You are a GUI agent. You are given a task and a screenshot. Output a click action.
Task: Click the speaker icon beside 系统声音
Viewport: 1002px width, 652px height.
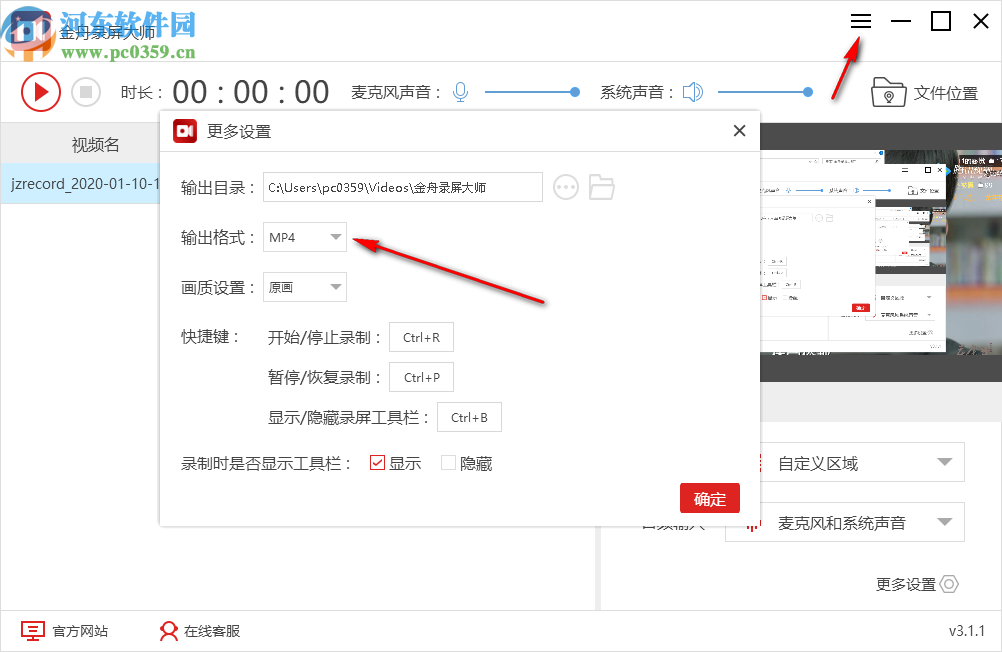pyautogui.click(x=693, y=91)
